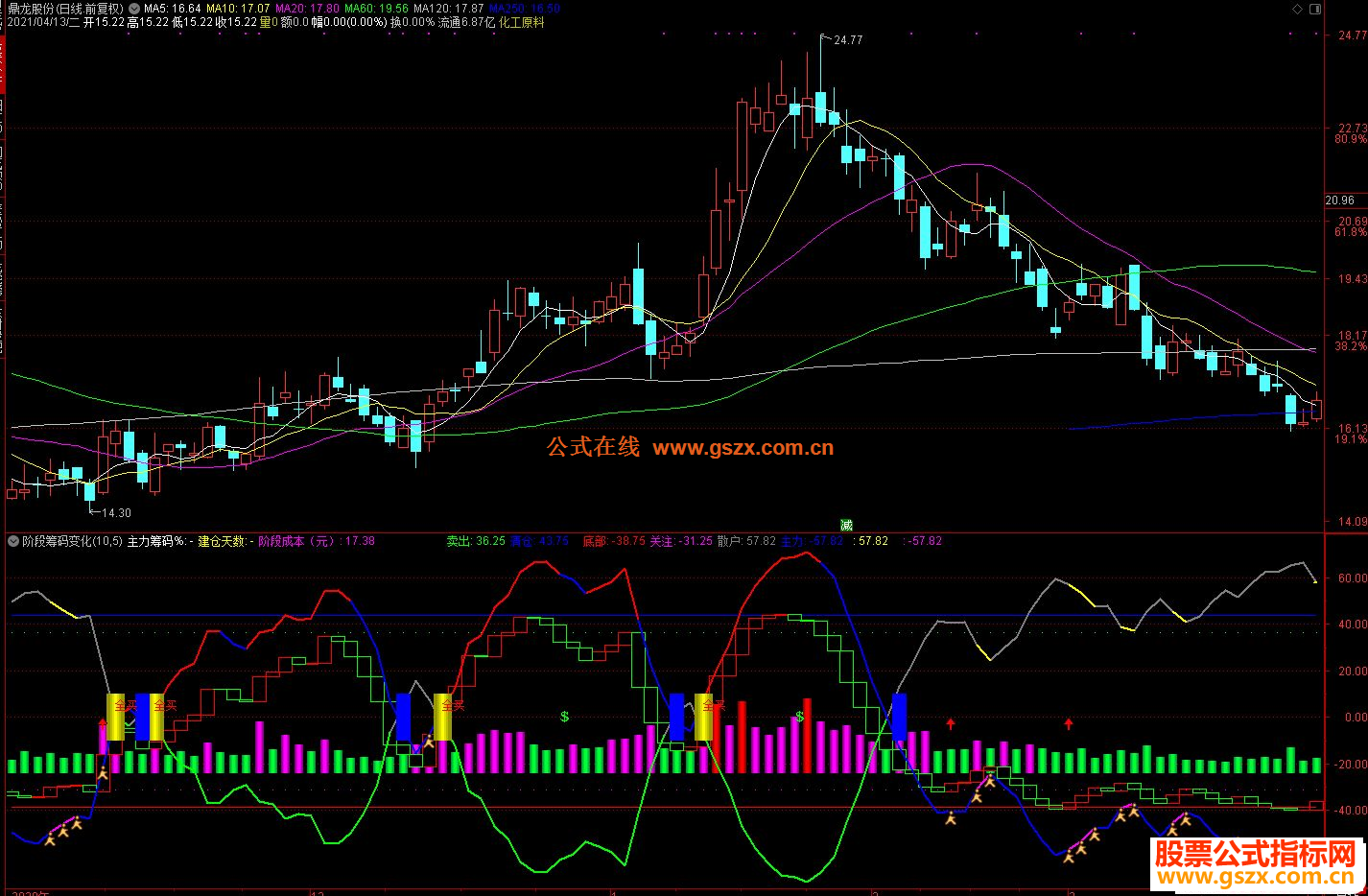Viewport: 1368px width, 896px height.
Task: Select the MA250: 16.50 label
Action: pyautogui.click(x=524, y=9)
